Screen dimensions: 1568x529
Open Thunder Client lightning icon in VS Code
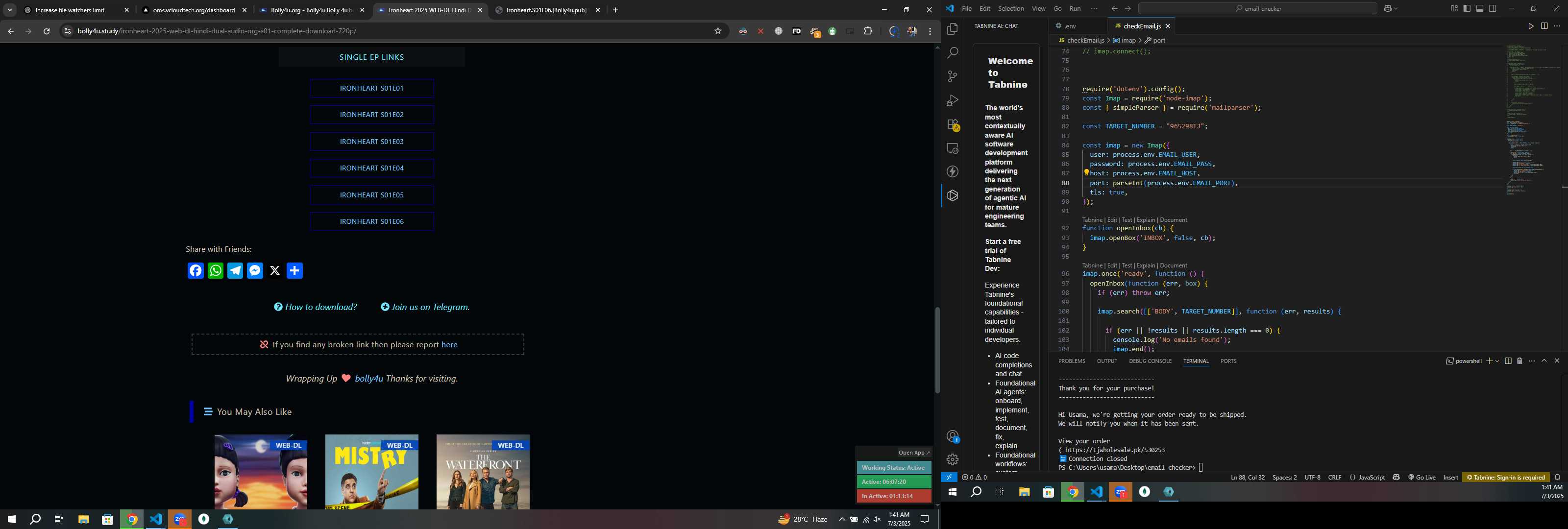[953, 172]
